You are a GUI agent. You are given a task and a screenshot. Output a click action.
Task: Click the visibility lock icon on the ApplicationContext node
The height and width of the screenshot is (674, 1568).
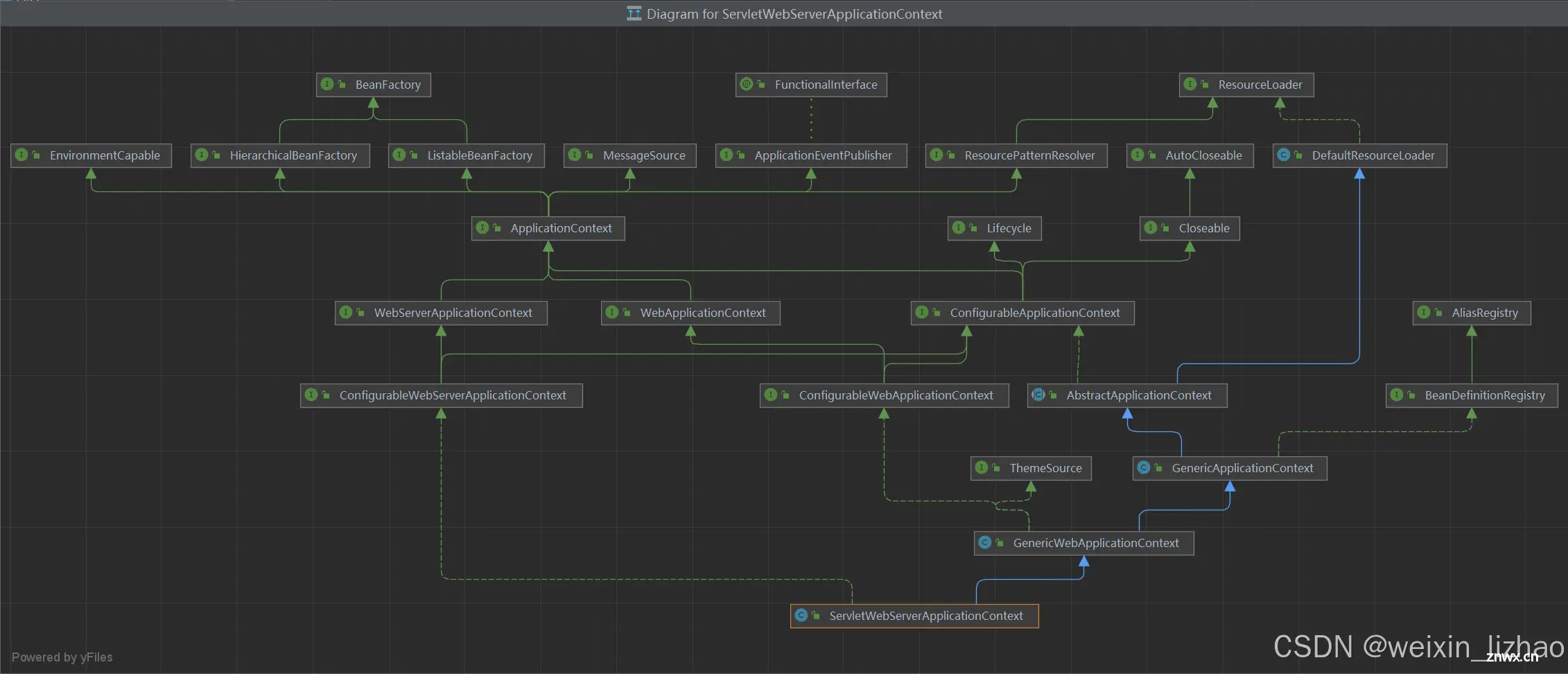click(x=497, y=227)
